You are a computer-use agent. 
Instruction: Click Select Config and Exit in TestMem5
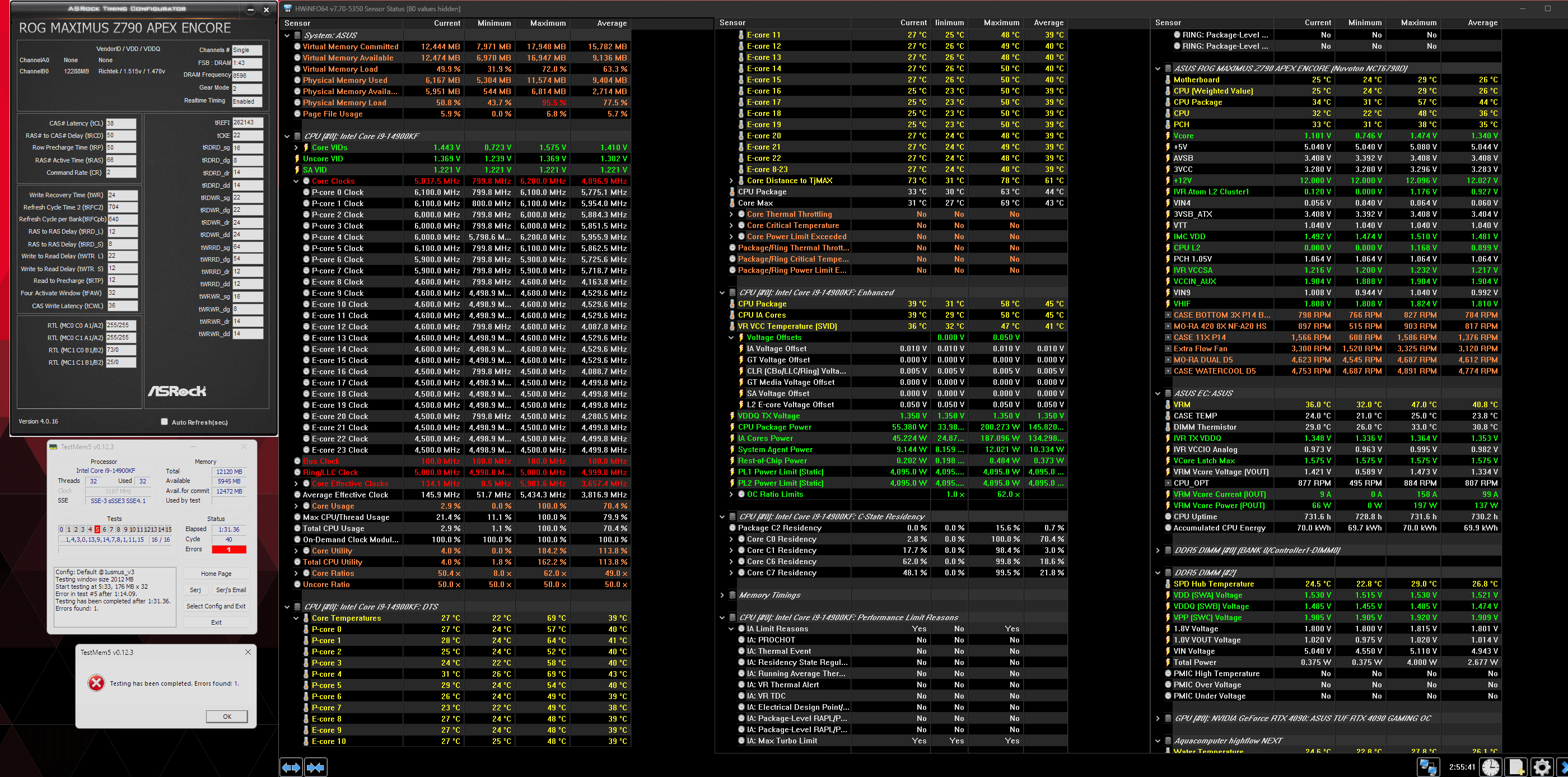tap(216, 606)
